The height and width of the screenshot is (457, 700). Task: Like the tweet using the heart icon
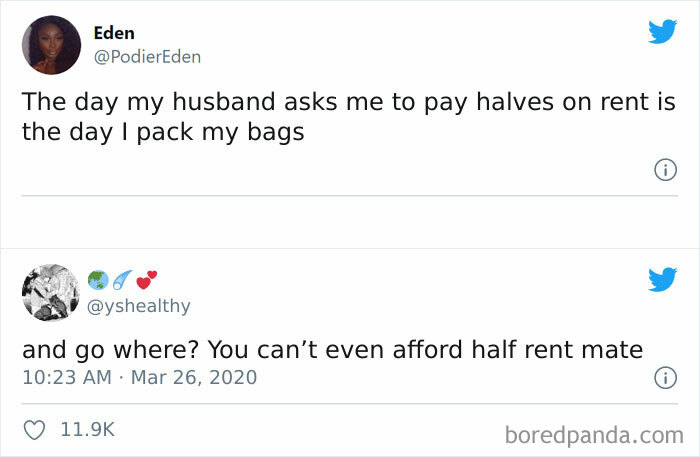coord(34,430)
